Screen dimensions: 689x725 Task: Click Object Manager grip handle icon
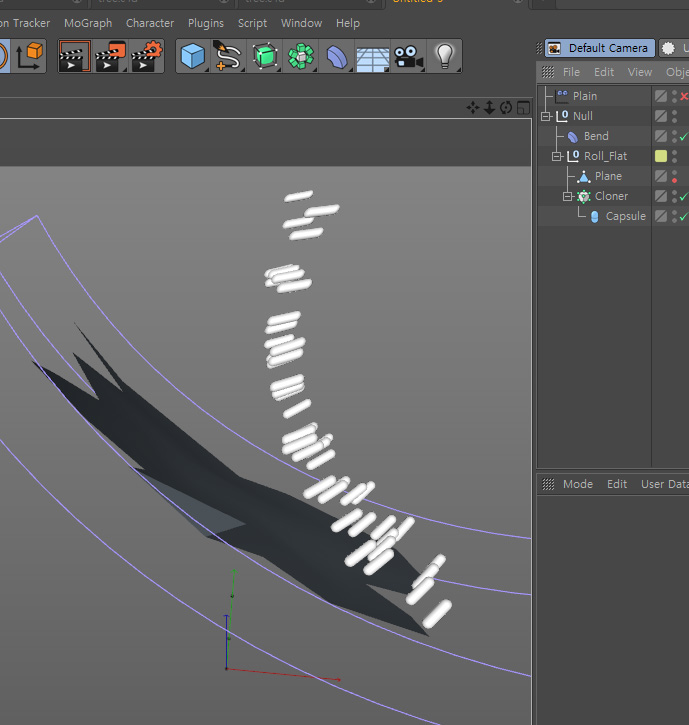[548, 72]
